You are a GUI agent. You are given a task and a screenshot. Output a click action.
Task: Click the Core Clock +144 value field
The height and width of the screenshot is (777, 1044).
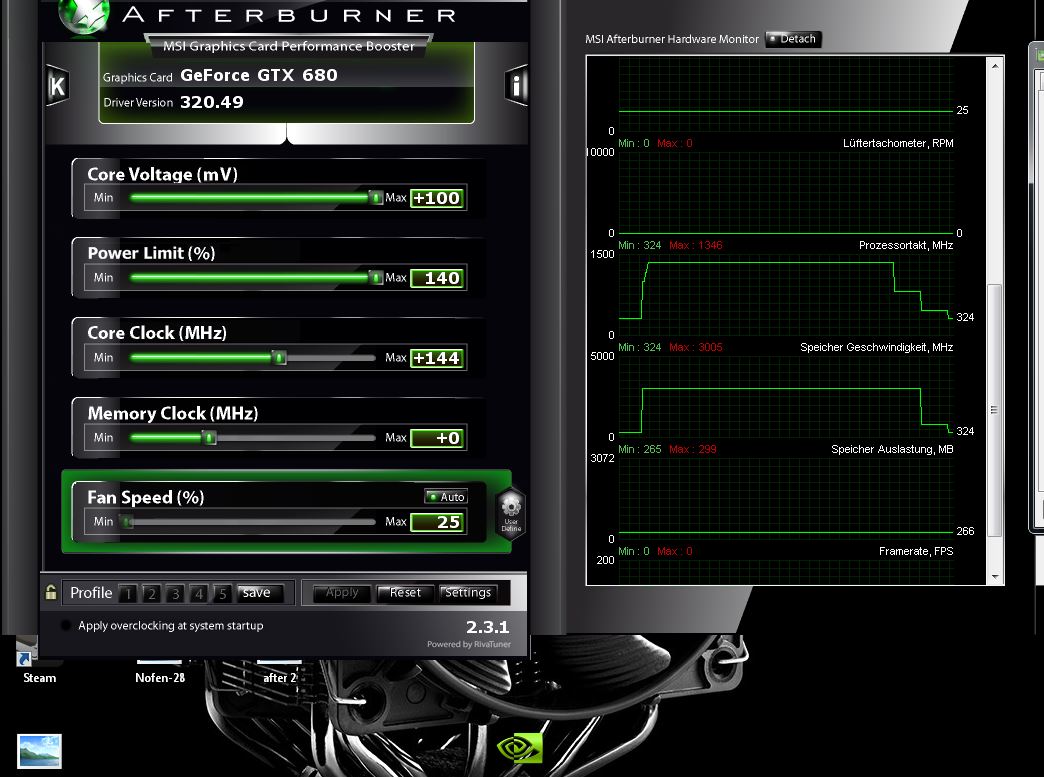[437, 358]
